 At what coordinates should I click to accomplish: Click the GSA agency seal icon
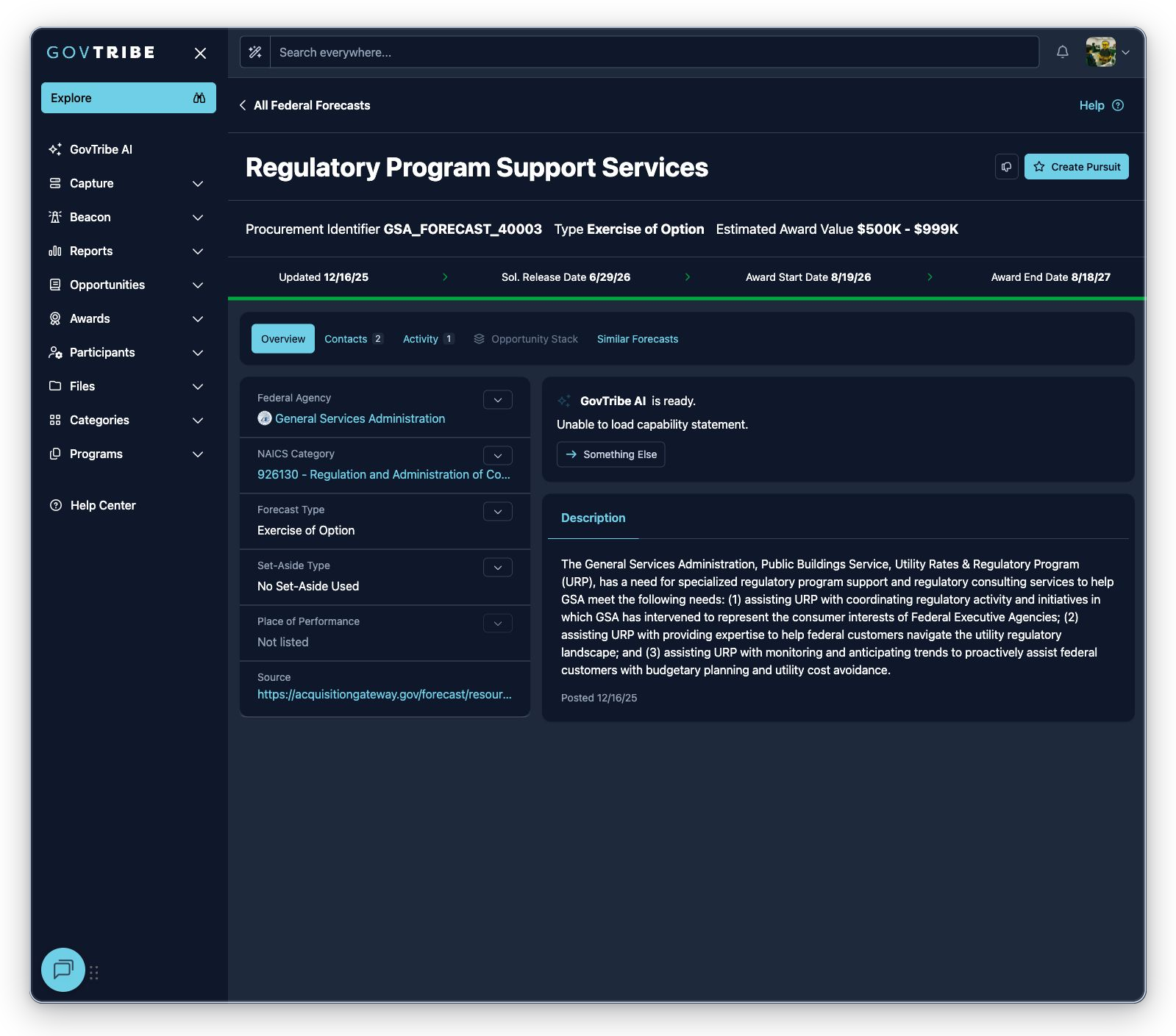265,418
